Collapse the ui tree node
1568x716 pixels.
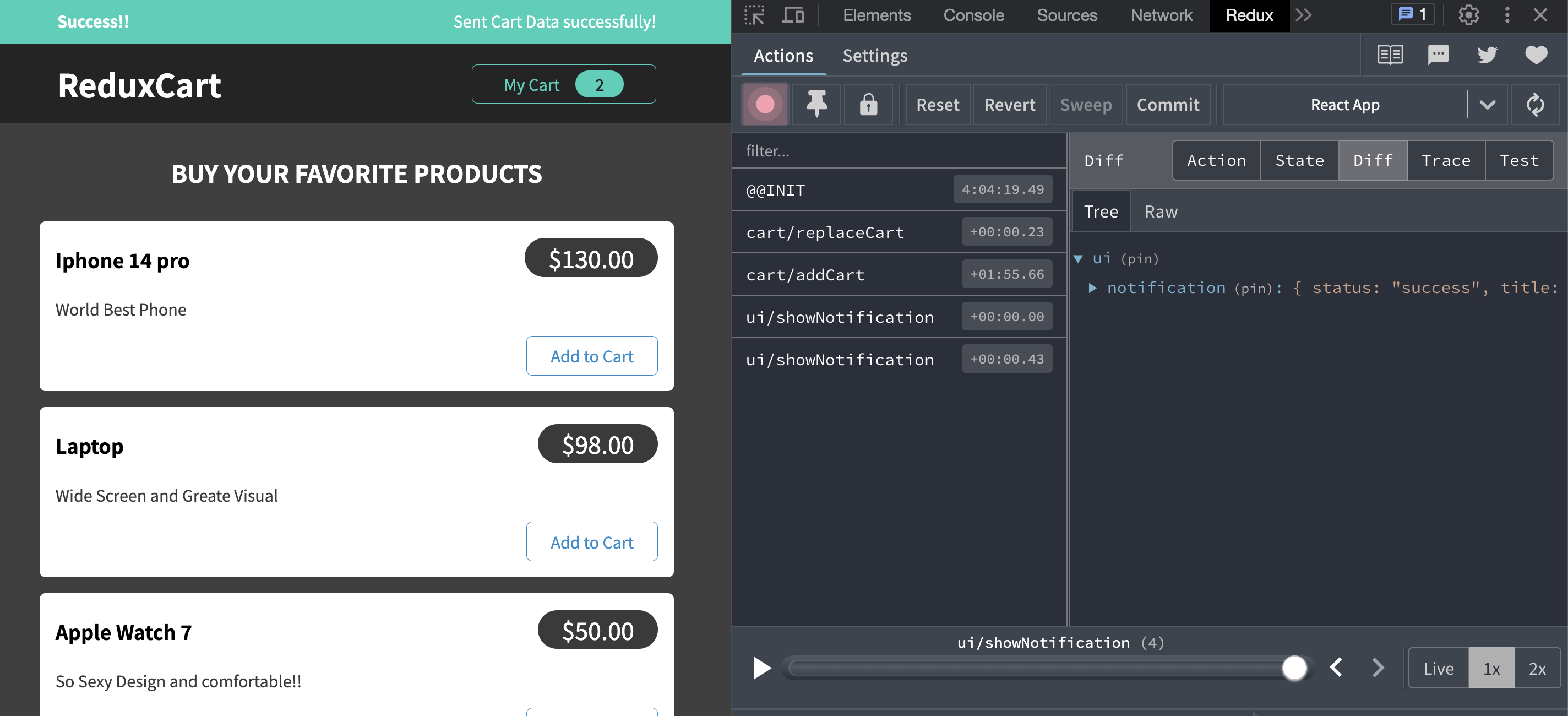click(1078, 259)
